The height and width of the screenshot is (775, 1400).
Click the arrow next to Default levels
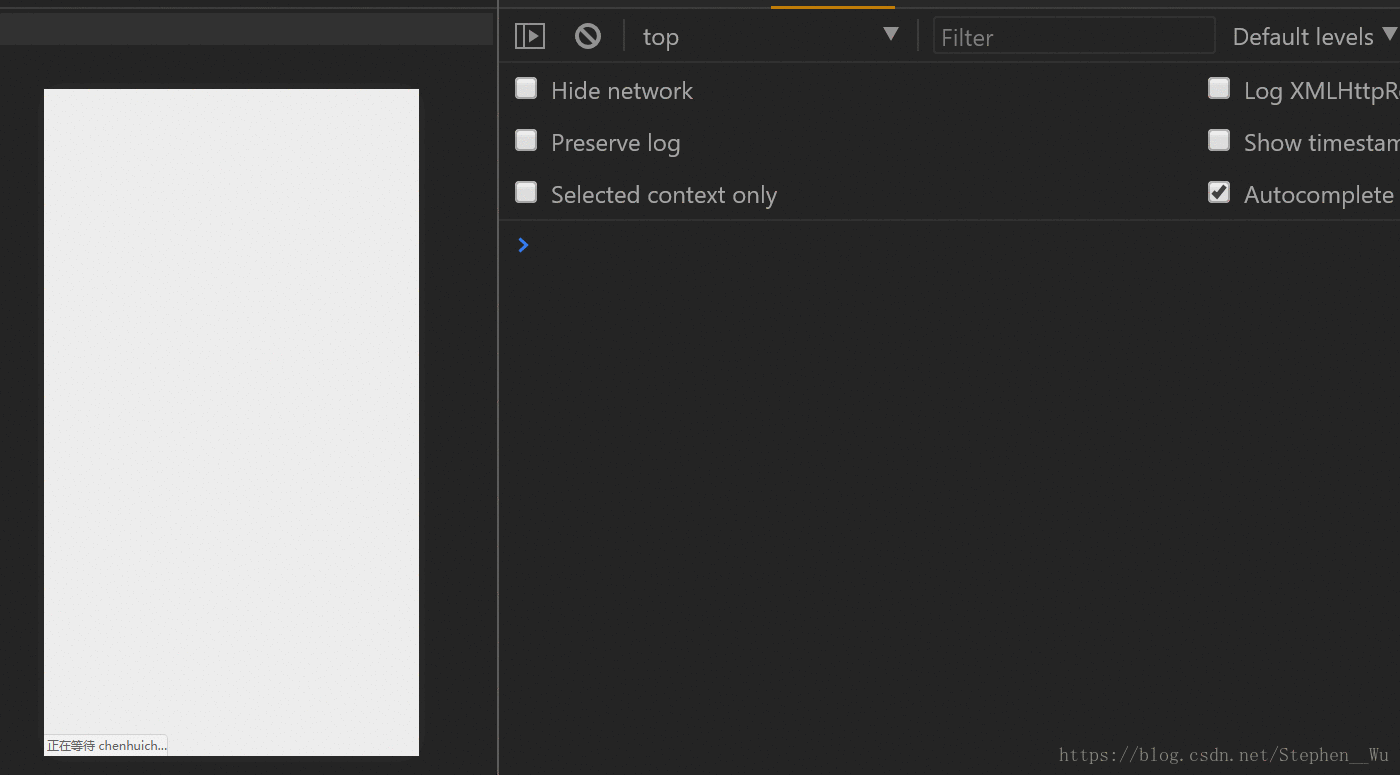(x=1390, y=34)
